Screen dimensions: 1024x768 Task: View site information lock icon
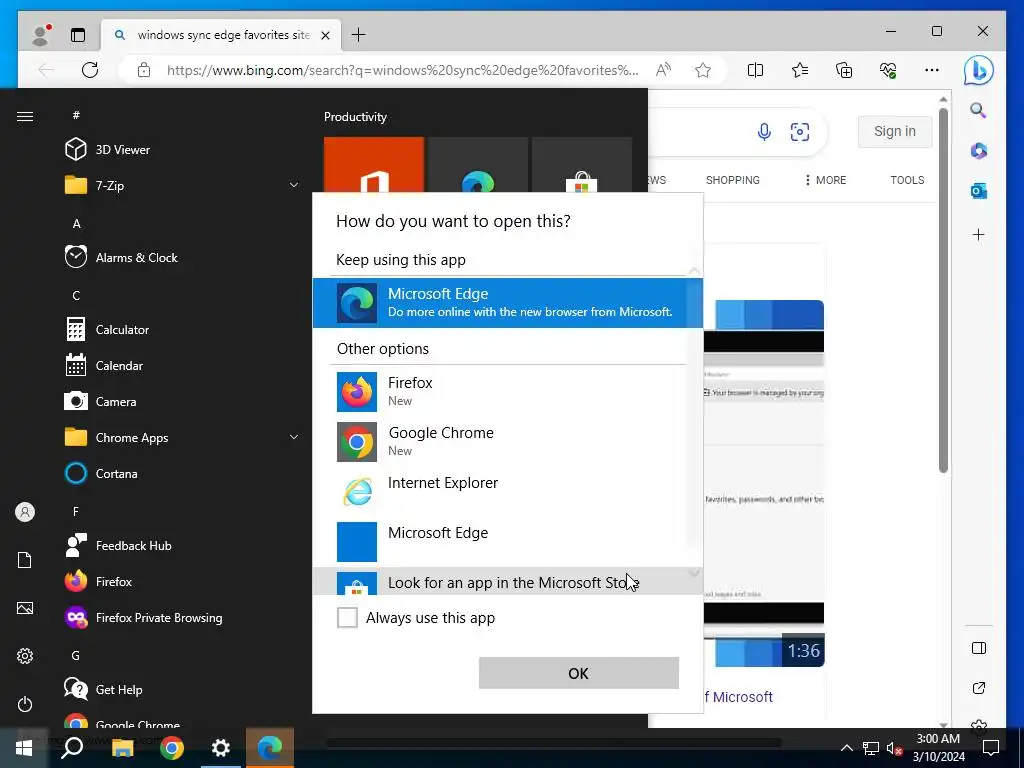(144, 70)
